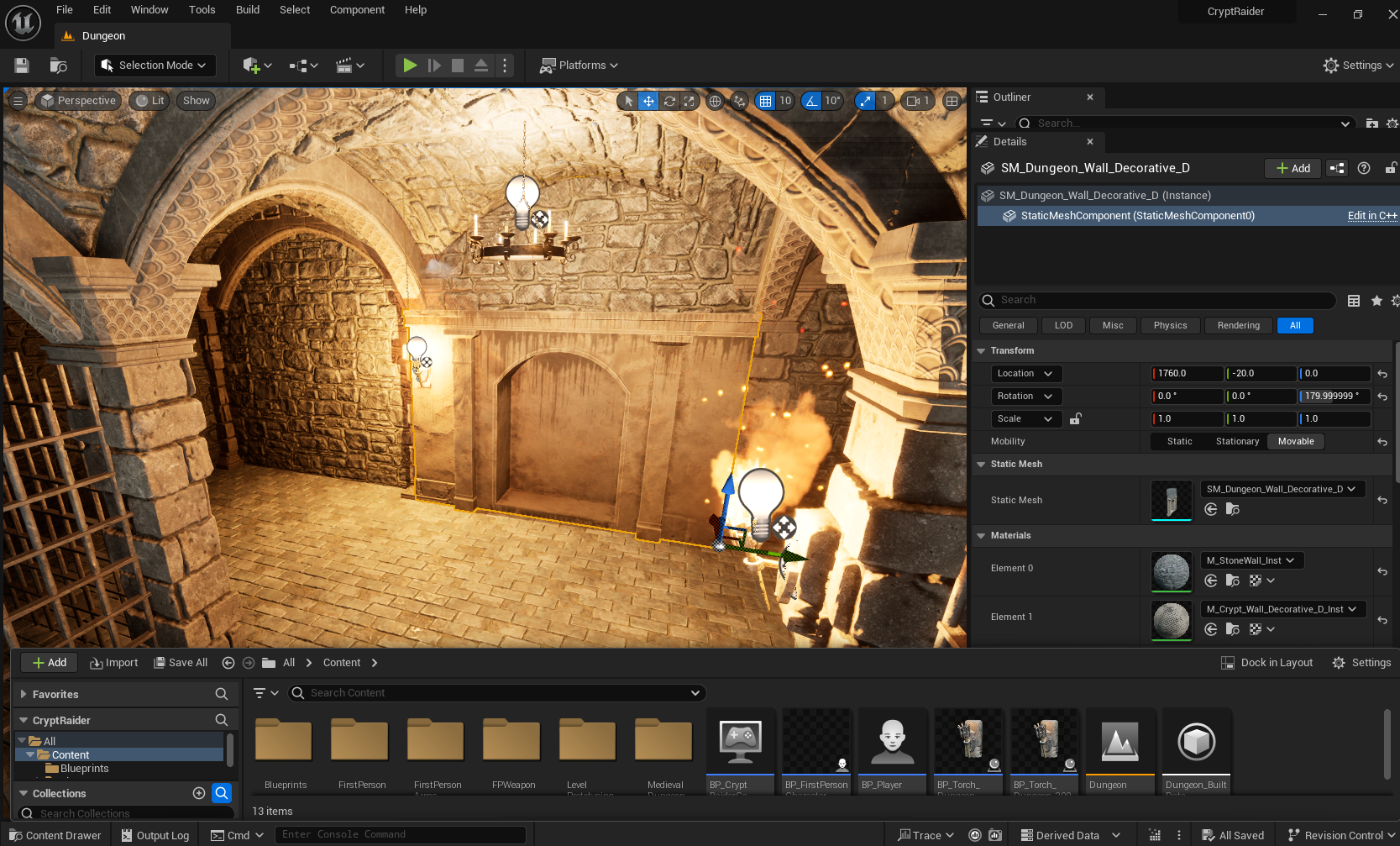
Task: Click the Stop simulation button
Action: pyautogui.click(x=458, y=66)
